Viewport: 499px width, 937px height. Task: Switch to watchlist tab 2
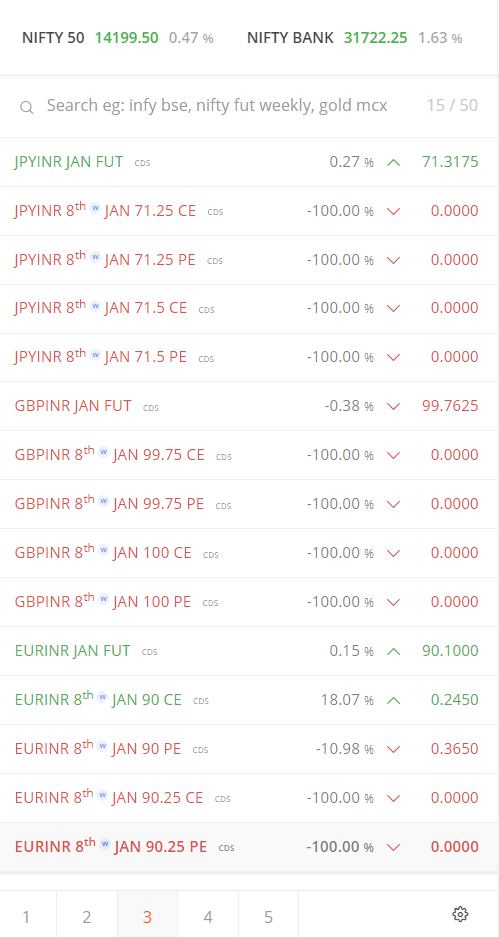(x=87, y=917)
